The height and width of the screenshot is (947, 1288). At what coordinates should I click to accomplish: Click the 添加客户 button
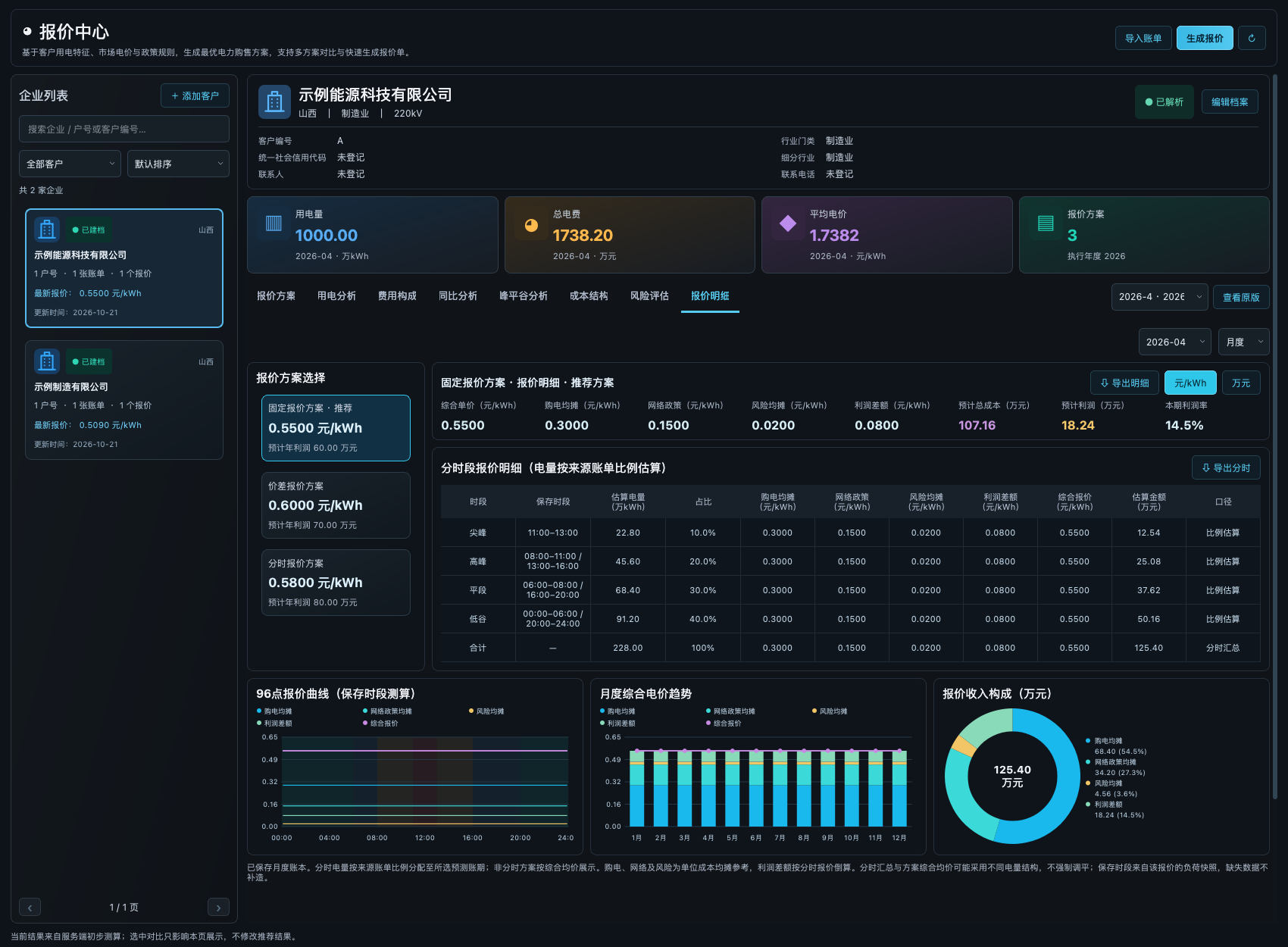[x=195, y=95]
